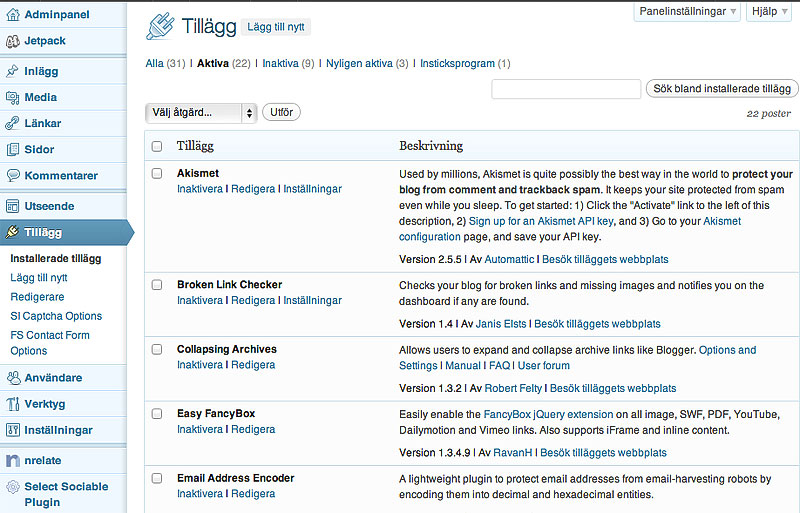Check the Easy FancyBox checkbox
The width and height of the screenshot is (800, 513).
[x=157, y=414]
